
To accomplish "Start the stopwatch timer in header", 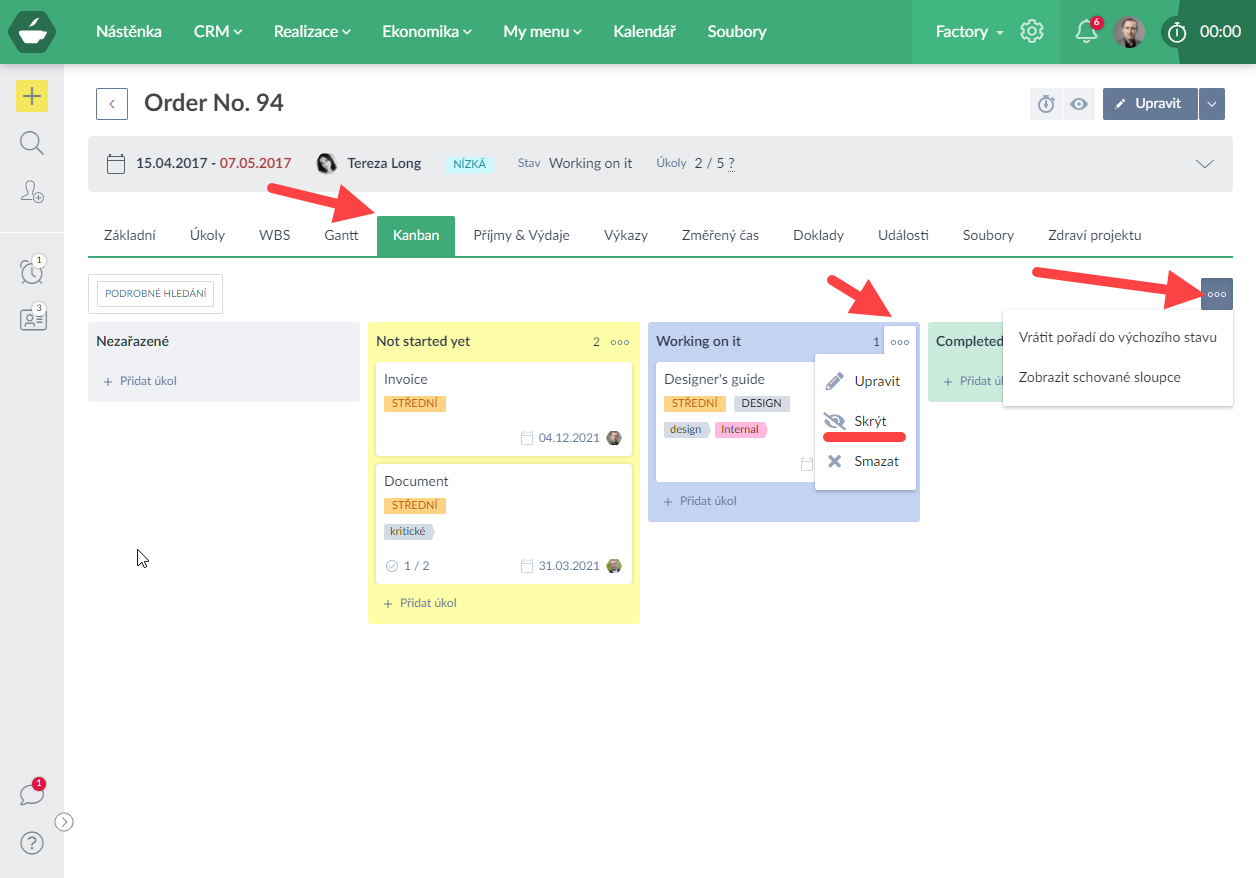I will pos(1177,32).
